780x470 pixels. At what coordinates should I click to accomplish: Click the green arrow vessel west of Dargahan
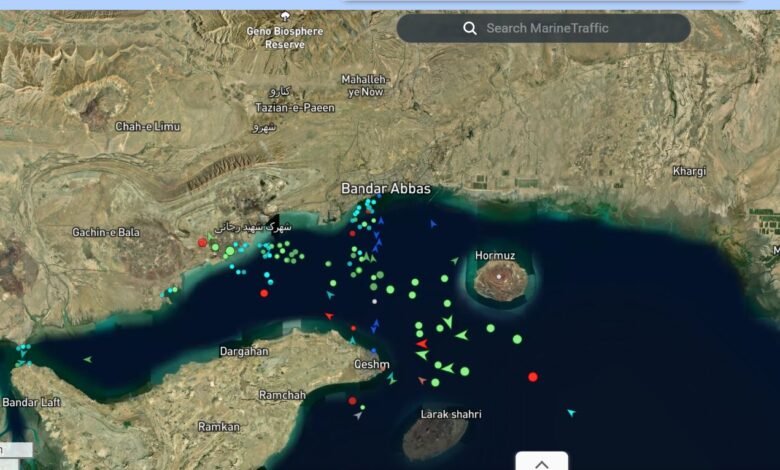pos(87,359)
